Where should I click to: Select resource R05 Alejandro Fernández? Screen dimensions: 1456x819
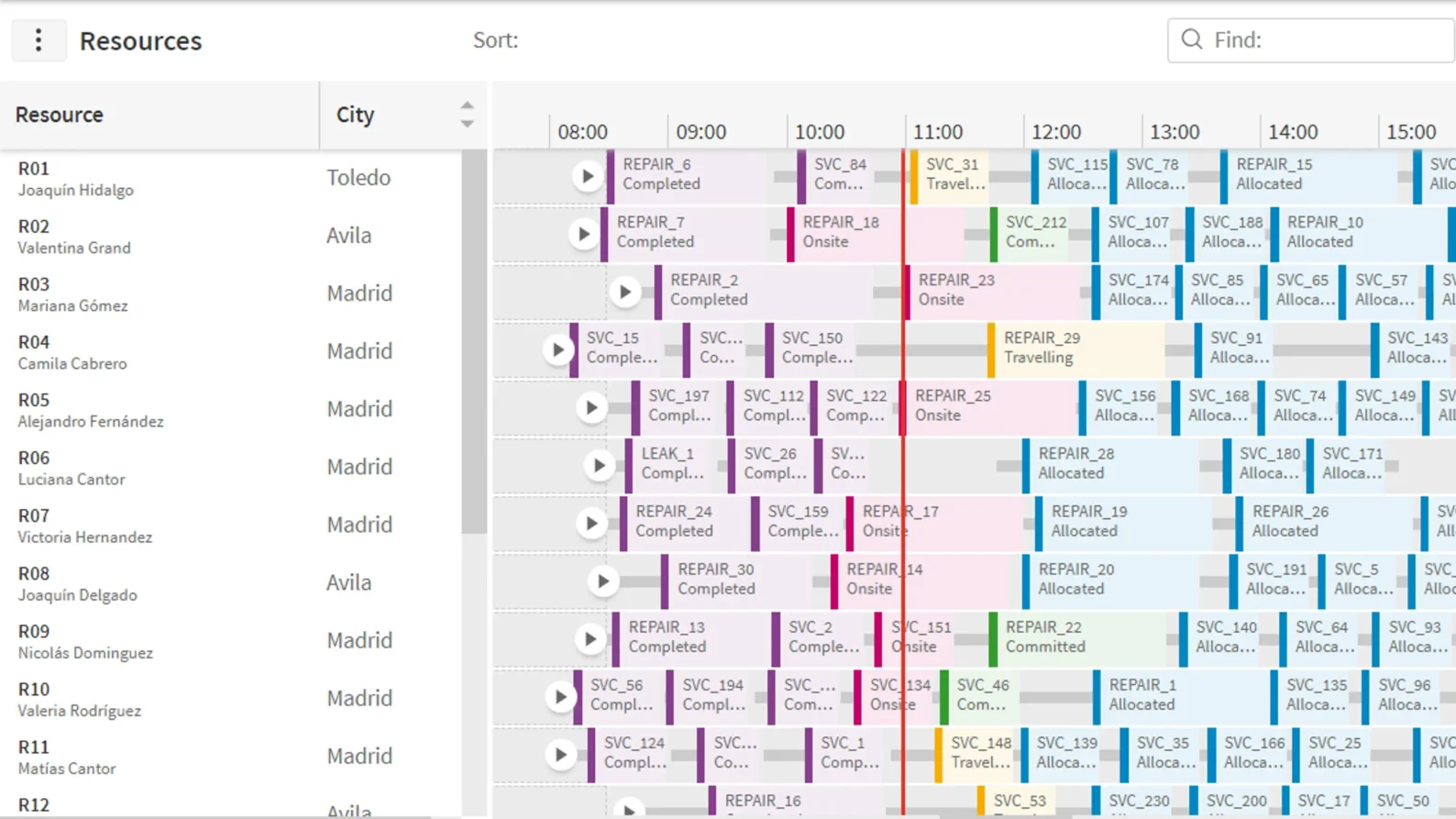pos(90,409)
